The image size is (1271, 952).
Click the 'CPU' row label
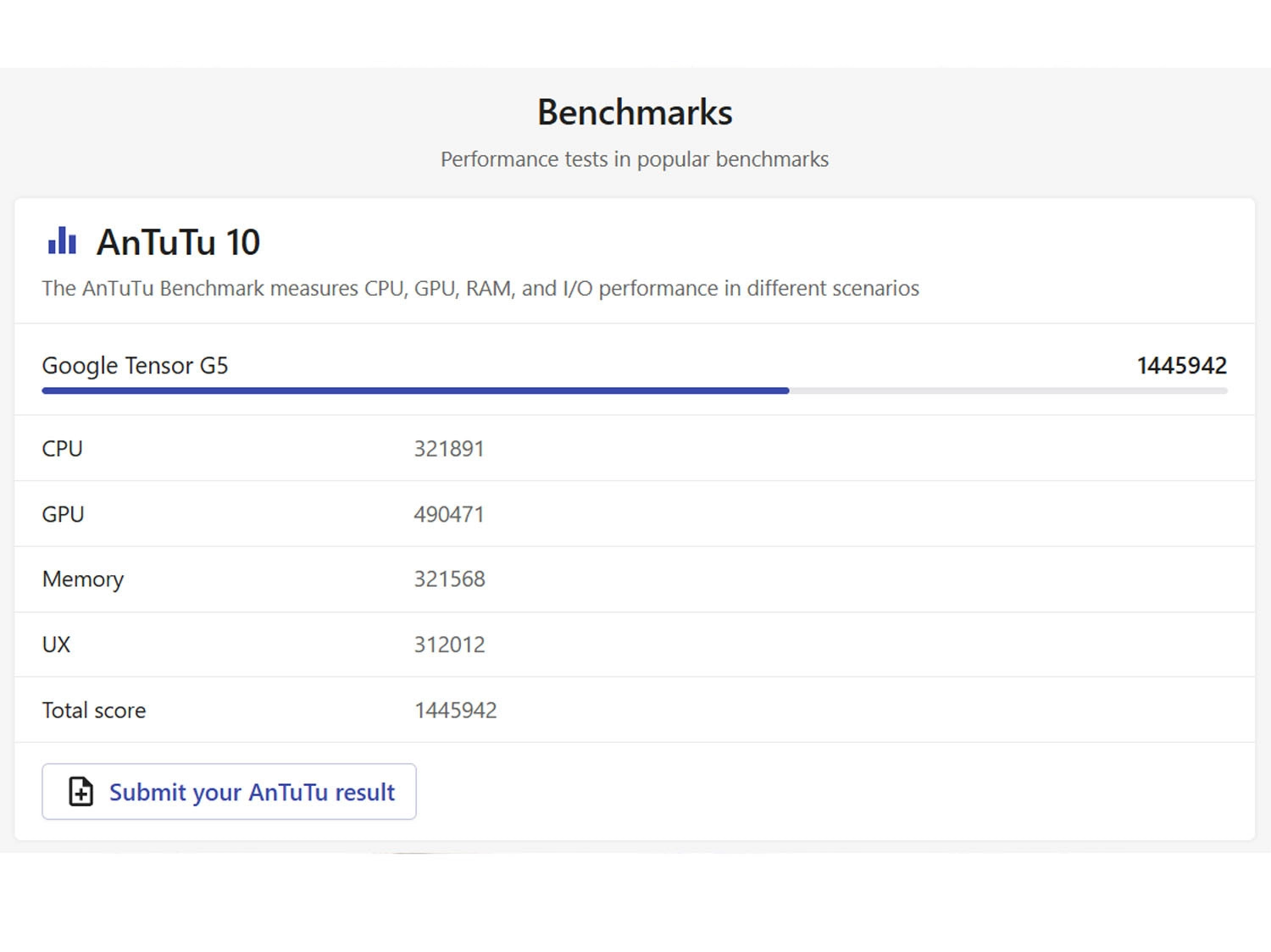pos(63,449)
